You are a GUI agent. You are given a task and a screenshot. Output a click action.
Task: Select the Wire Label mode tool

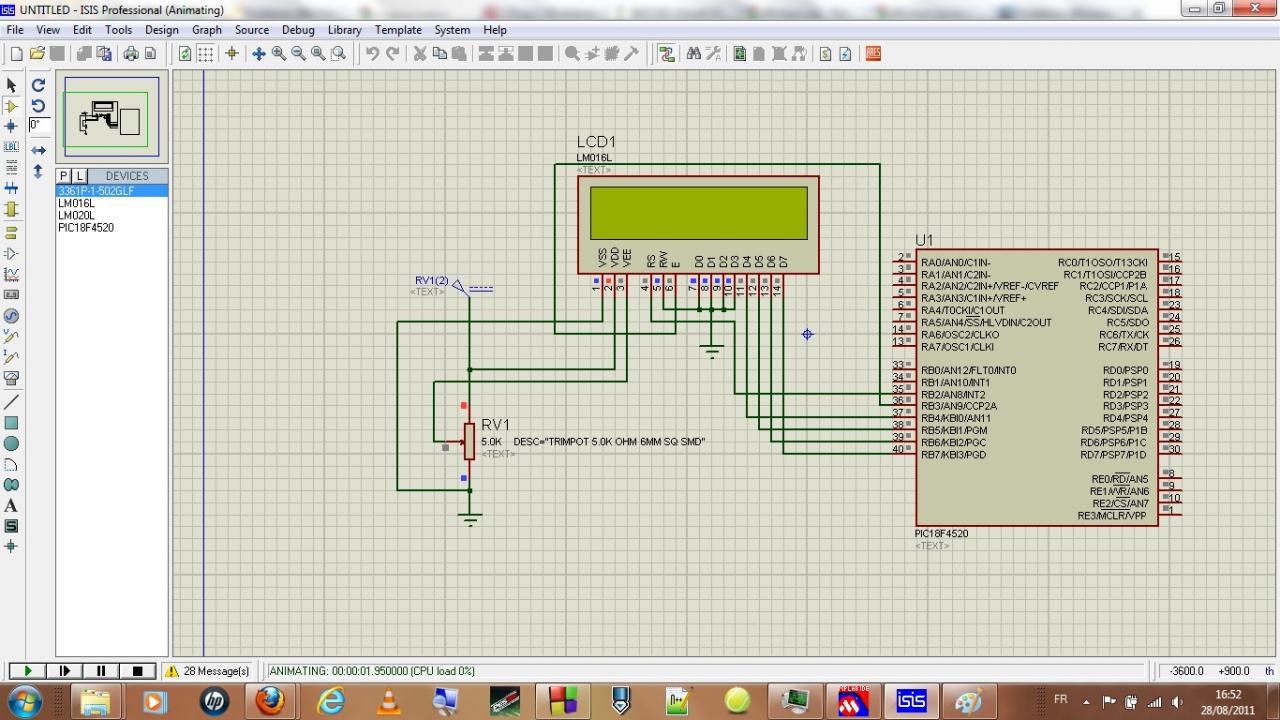(12, 147)
